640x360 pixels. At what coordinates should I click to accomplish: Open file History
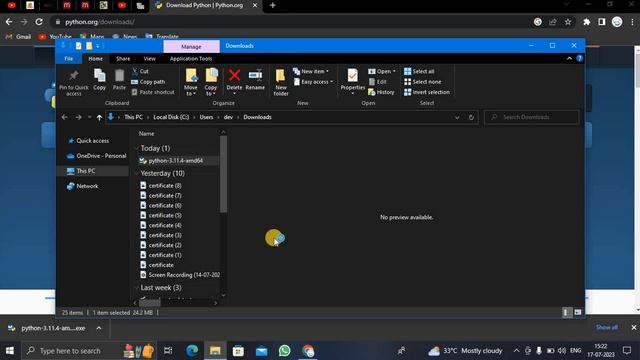point(381,92)
